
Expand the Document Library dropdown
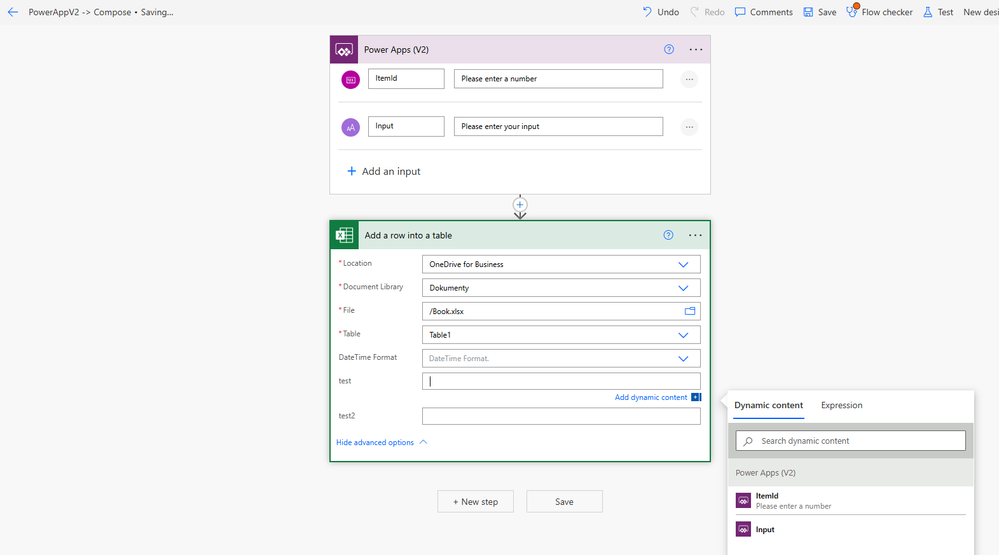click(x=683, y=288)
